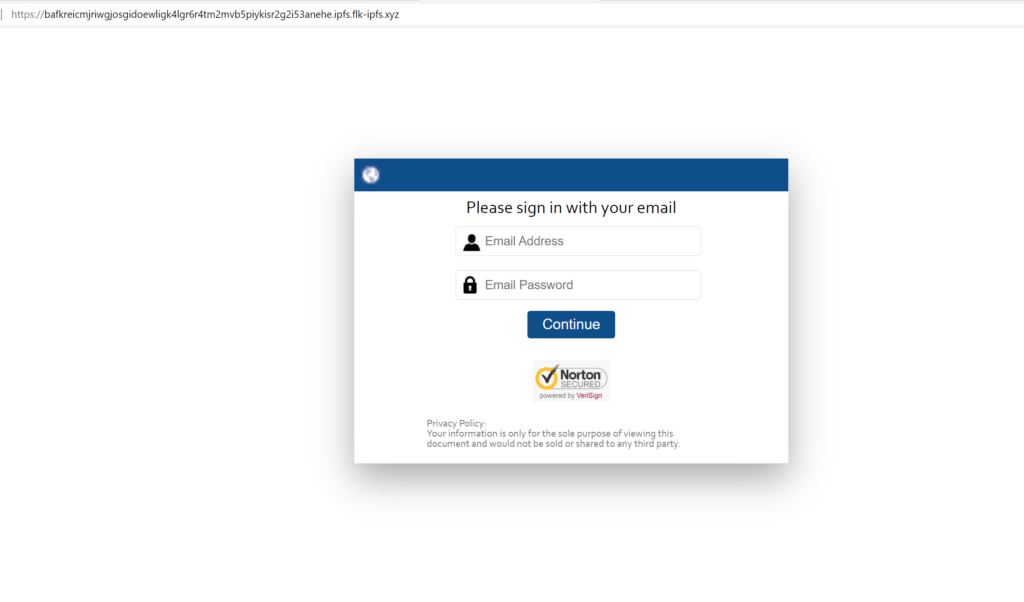Click the https:// prefix in the URL

tap(27, 14)
